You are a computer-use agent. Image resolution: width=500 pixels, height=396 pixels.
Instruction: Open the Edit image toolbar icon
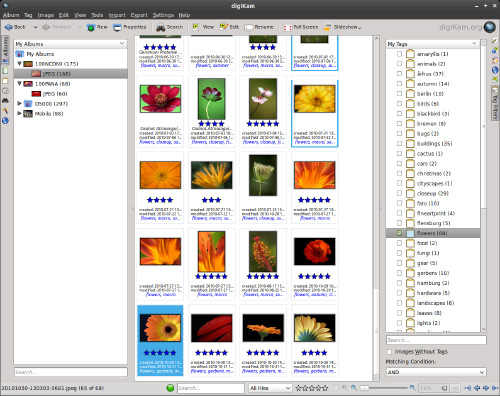tap(224, 27)
